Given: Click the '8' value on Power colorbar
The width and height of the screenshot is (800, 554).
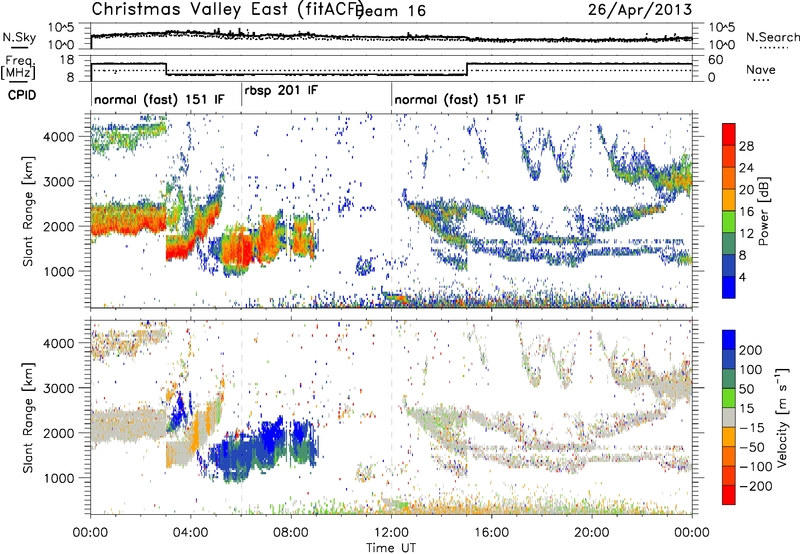Looking at the screenshot, I should click(x=743, y=256).
